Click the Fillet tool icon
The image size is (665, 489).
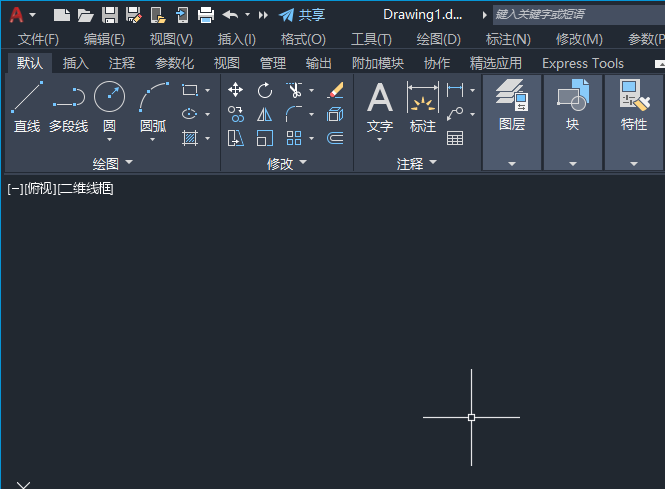coord(294,114)
